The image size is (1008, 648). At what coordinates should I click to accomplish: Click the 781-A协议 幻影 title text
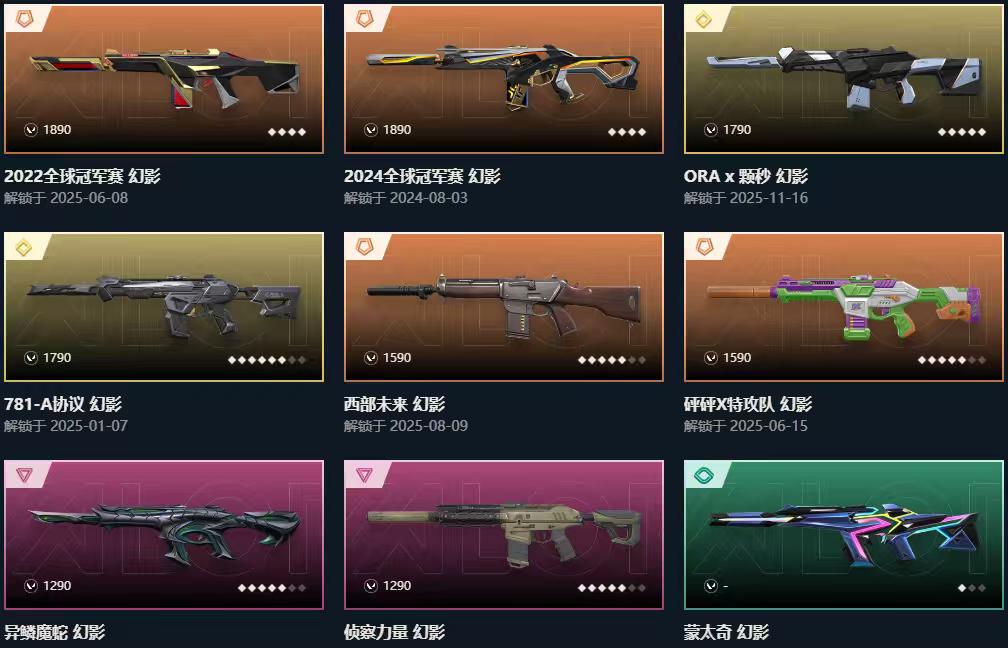(63, 404)
